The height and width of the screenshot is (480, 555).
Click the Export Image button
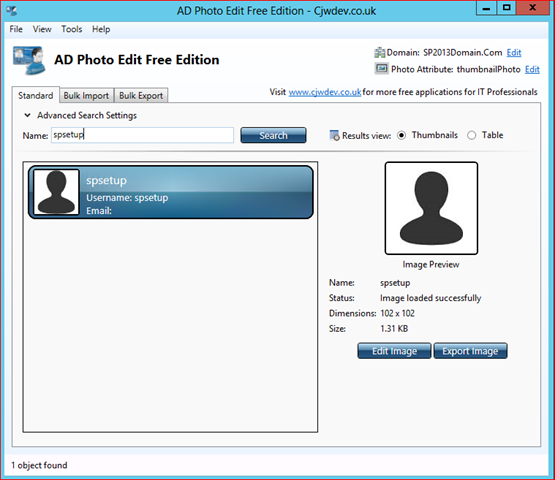(470, 351)
